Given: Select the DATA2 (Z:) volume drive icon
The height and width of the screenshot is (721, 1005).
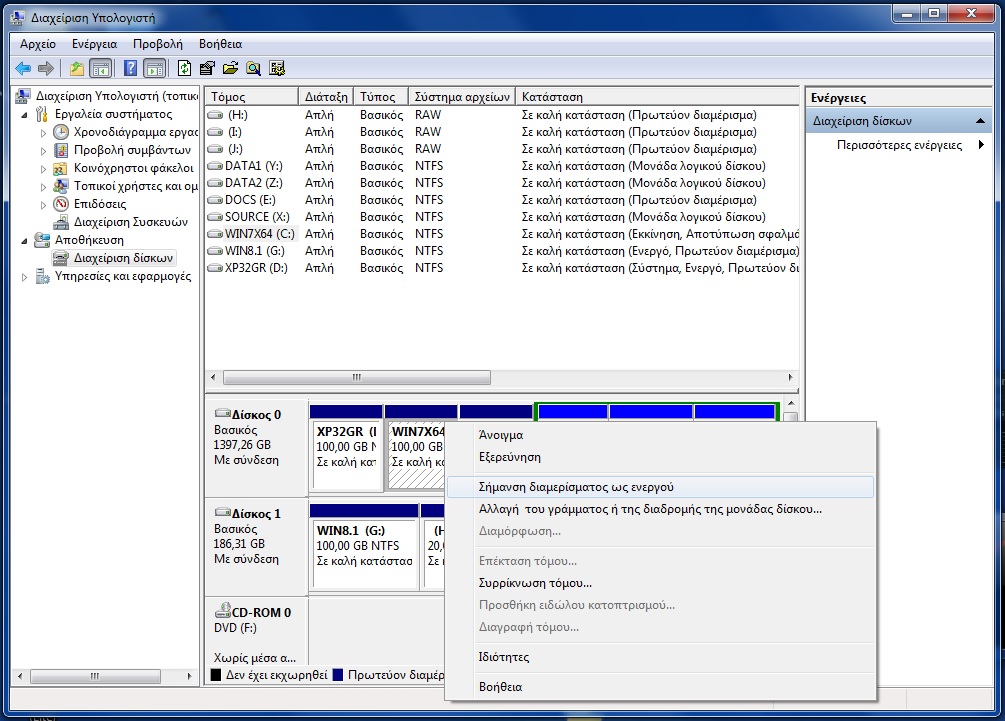Looking at the screenshot, I should pyautogui.click(x=215, y=183).
